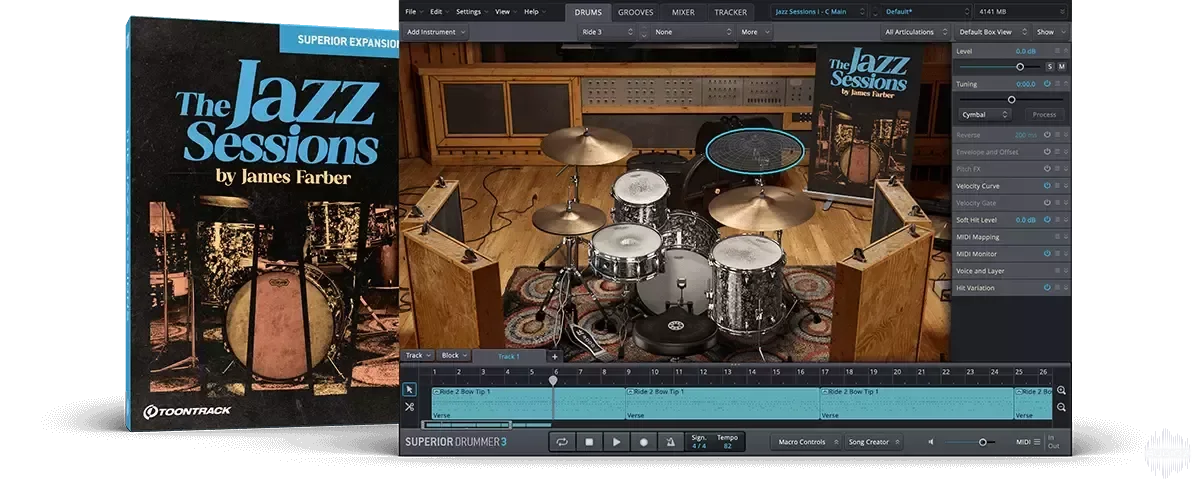Open the Default Box View dropdown
This screenshot has height=488, width=1200.
(x=991, y=32)
